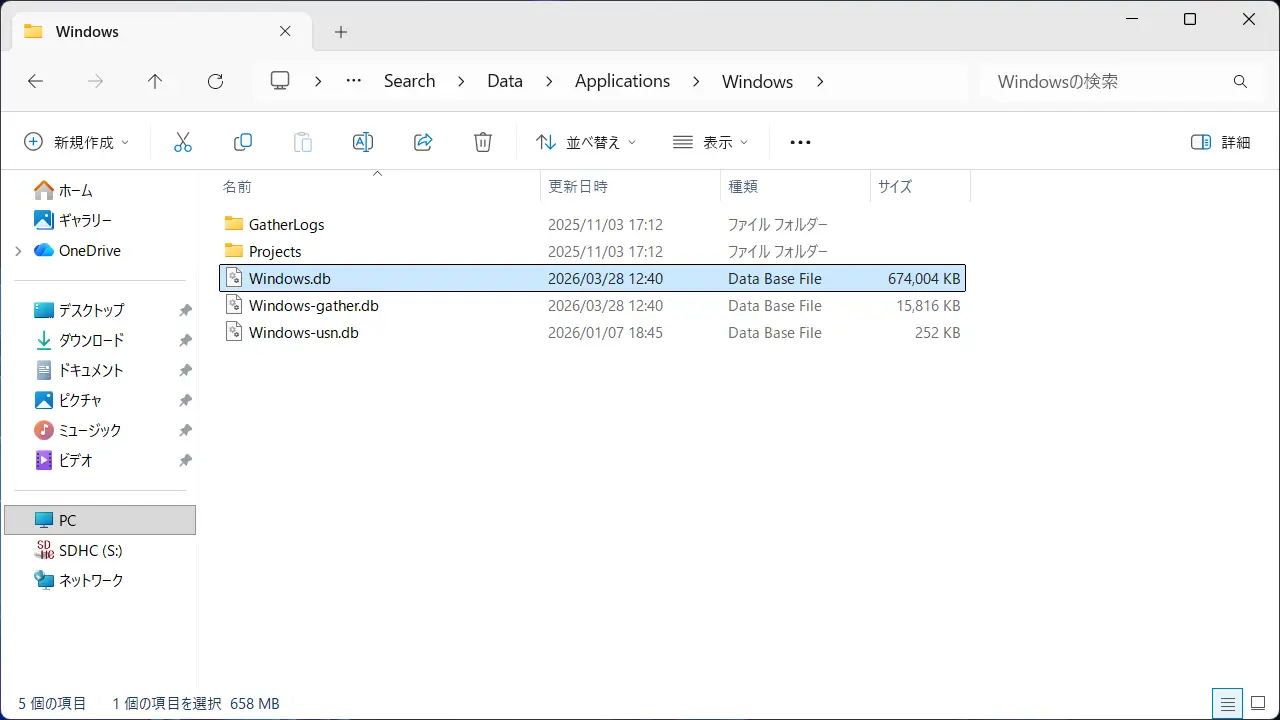
Task: Click Applications in the breadcrumb path
Action: [622, 82]
